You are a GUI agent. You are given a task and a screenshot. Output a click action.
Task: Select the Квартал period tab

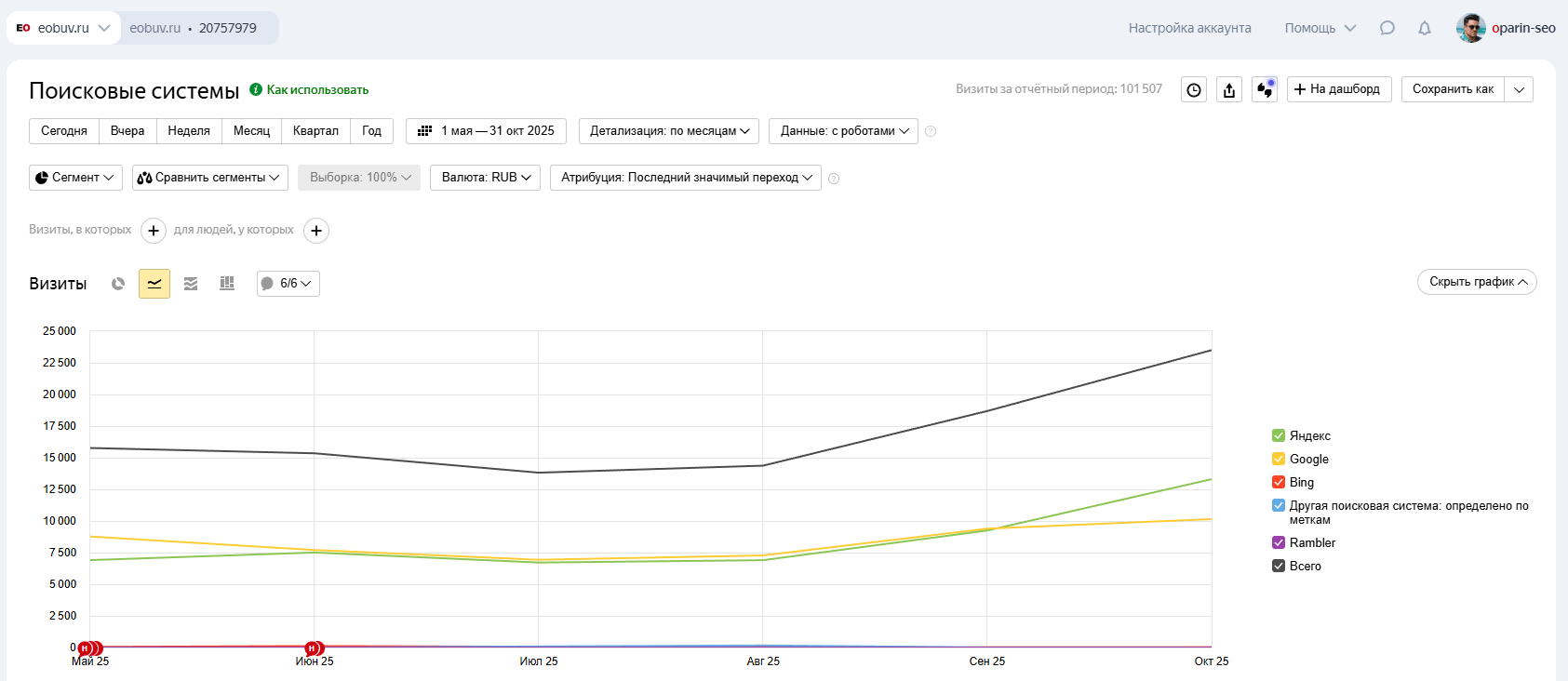(x=315, y=131)
